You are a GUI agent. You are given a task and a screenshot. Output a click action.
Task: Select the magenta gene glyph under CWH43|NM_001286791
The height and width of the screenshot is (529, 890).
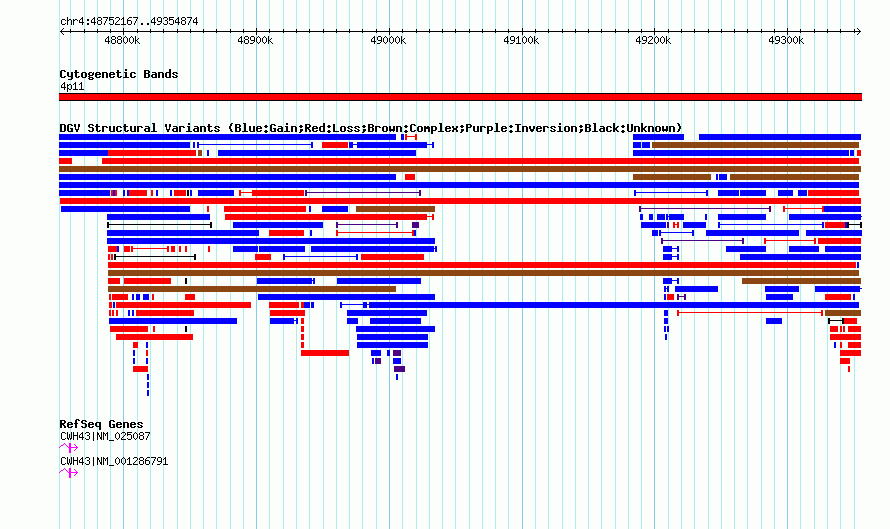(69, 472)
